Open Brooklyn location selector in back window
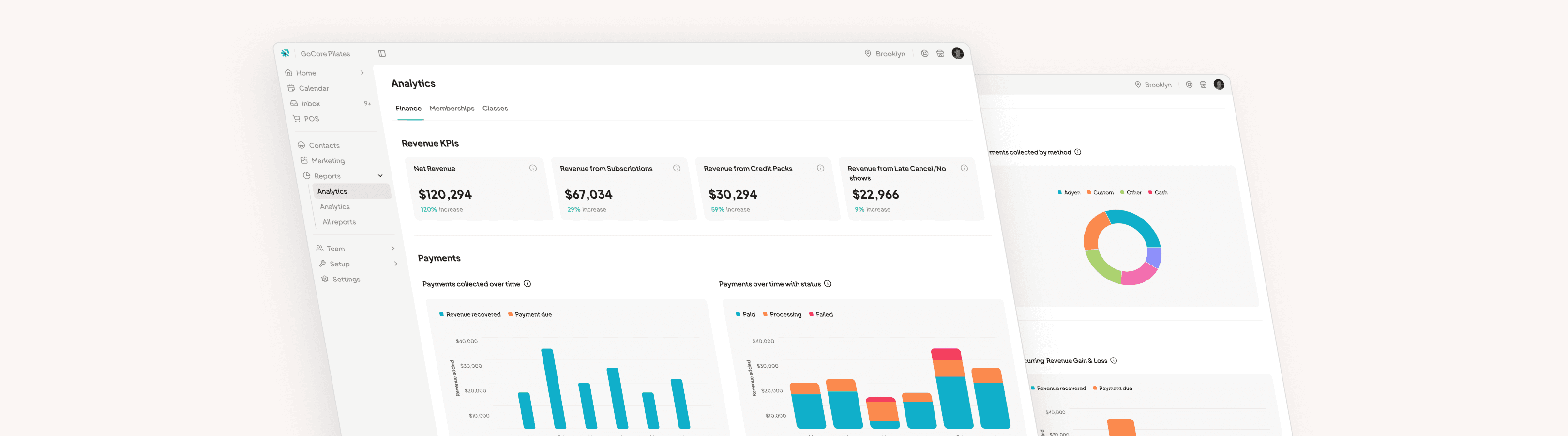The image size is (1568, 436). click(x=1153, y=85)
